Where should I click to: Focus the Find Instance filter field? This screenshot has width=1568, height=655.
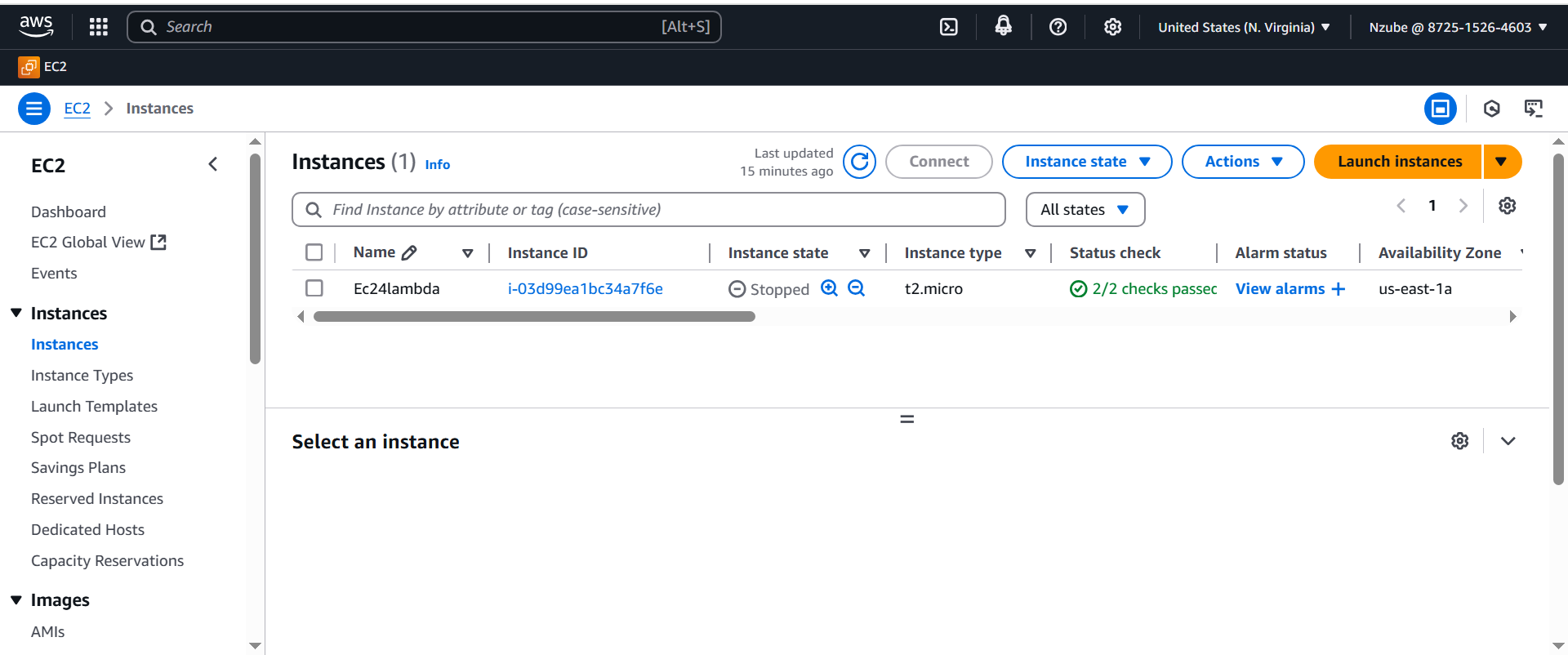point(648,210)
